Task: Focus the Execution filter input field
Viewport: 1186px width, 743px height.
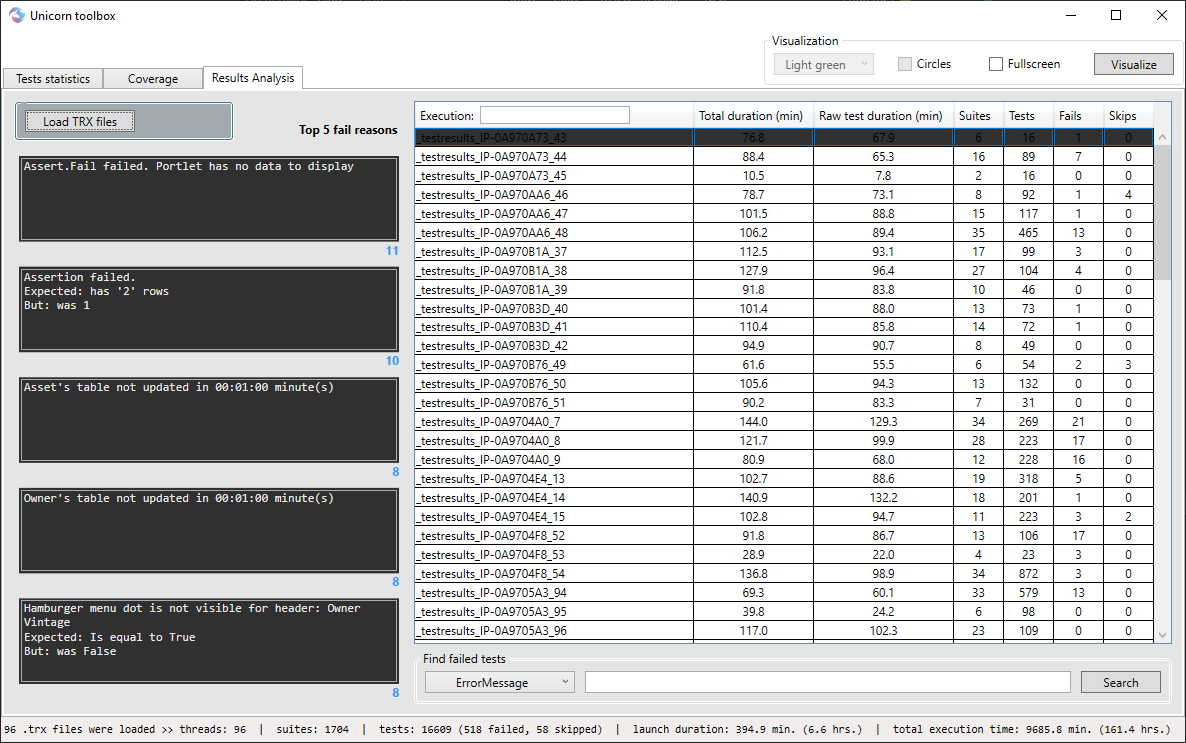Action: (554, 115)
